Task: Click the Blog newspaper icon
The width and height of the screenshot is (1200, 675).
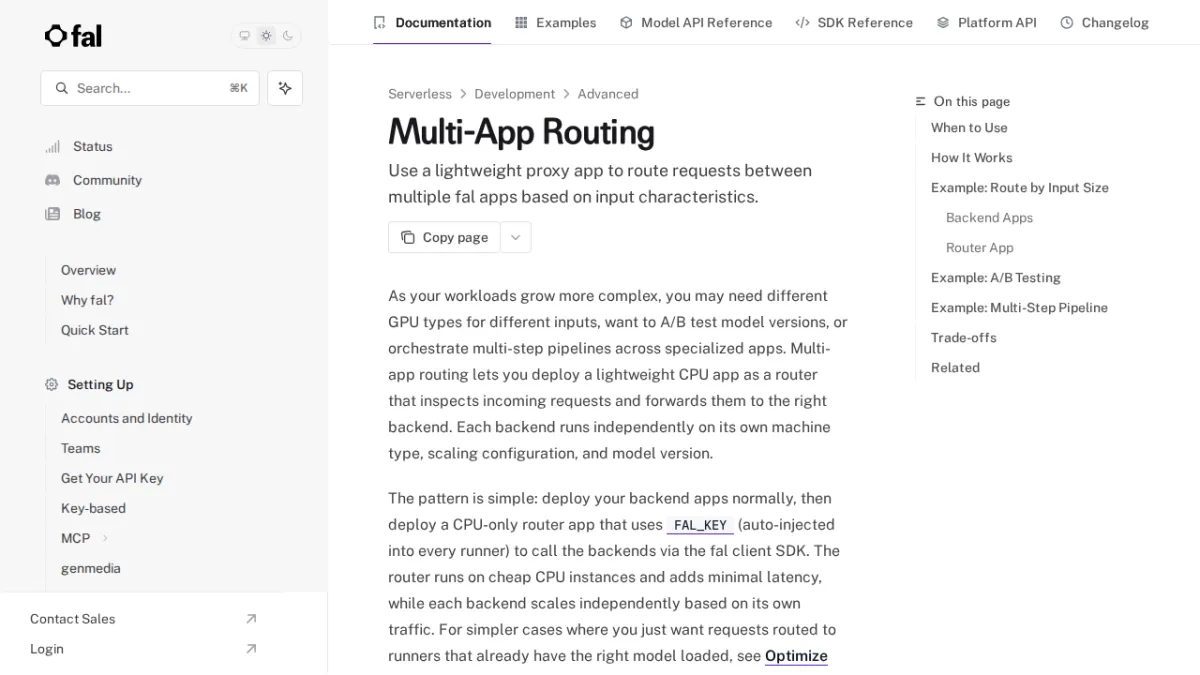Action: click(x=52, y=214)
